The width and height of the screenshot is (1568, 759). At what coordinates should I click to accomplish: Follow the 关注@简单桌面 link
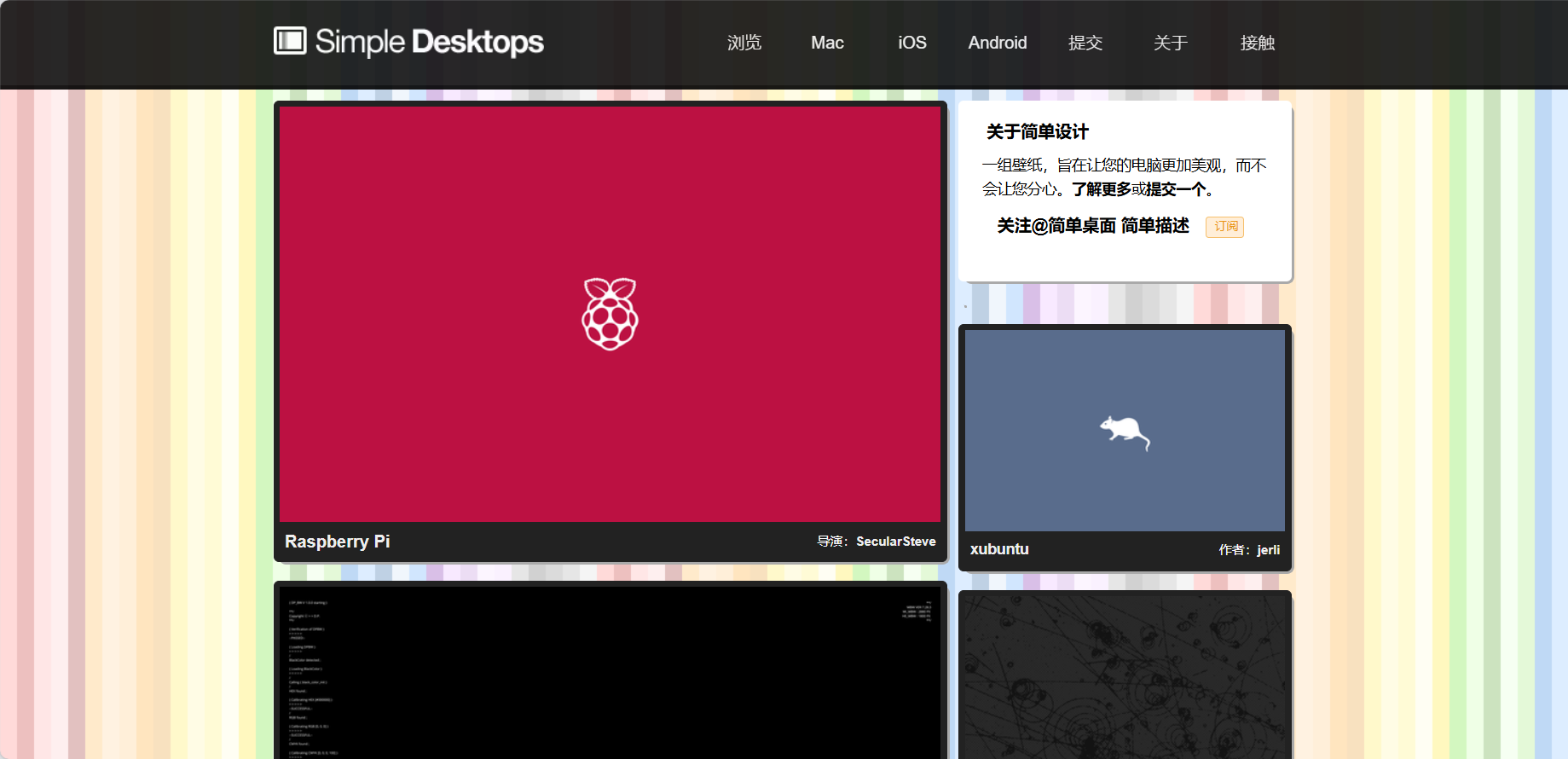click(x=1056, y=226)
